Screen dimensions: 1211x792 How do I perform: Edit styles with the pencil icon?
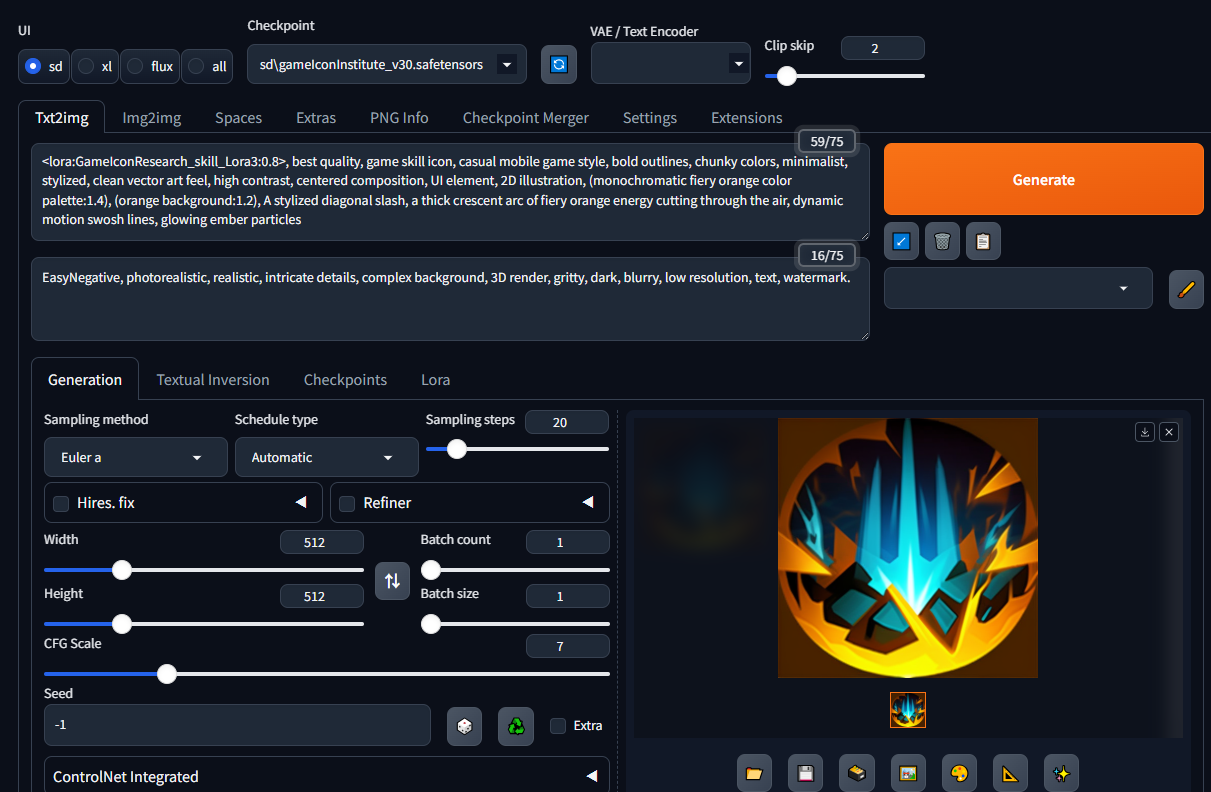(1186, 289)
